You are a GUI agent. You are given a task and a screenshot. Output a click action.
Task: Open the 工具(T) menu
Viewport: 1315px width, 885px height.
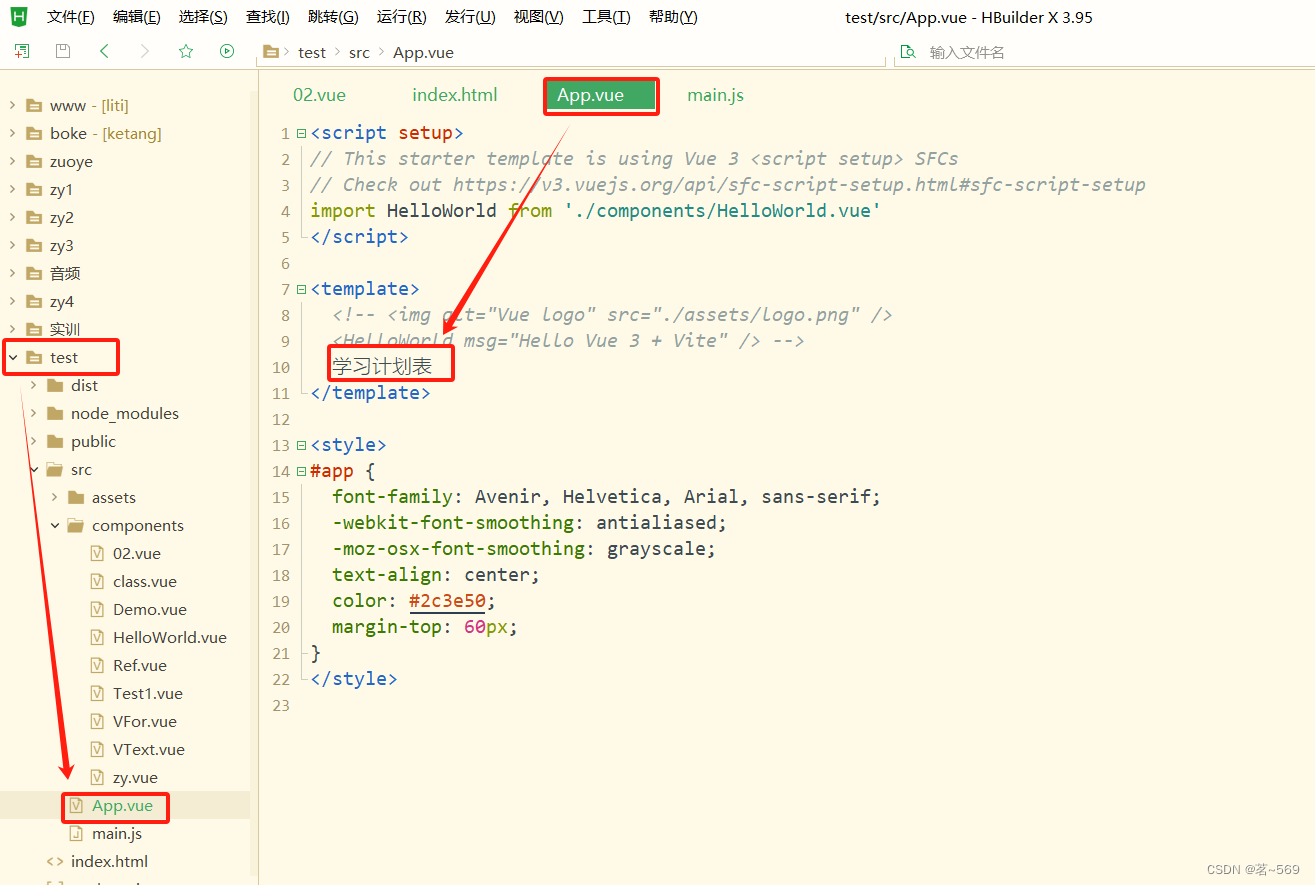point(606,17)
